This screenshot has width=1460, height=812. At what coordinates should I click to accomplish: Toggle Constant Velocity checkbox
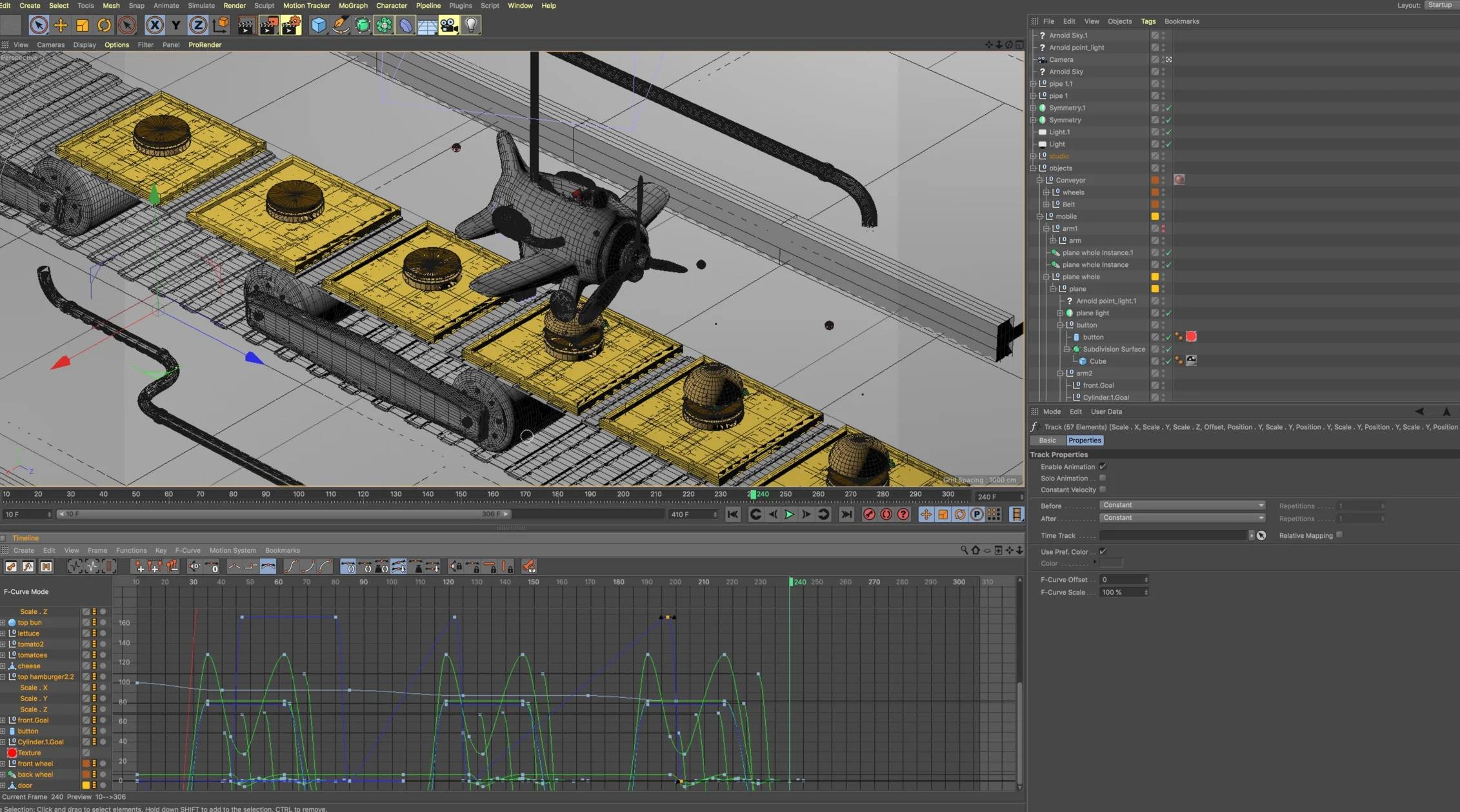tap(1103, 490)
